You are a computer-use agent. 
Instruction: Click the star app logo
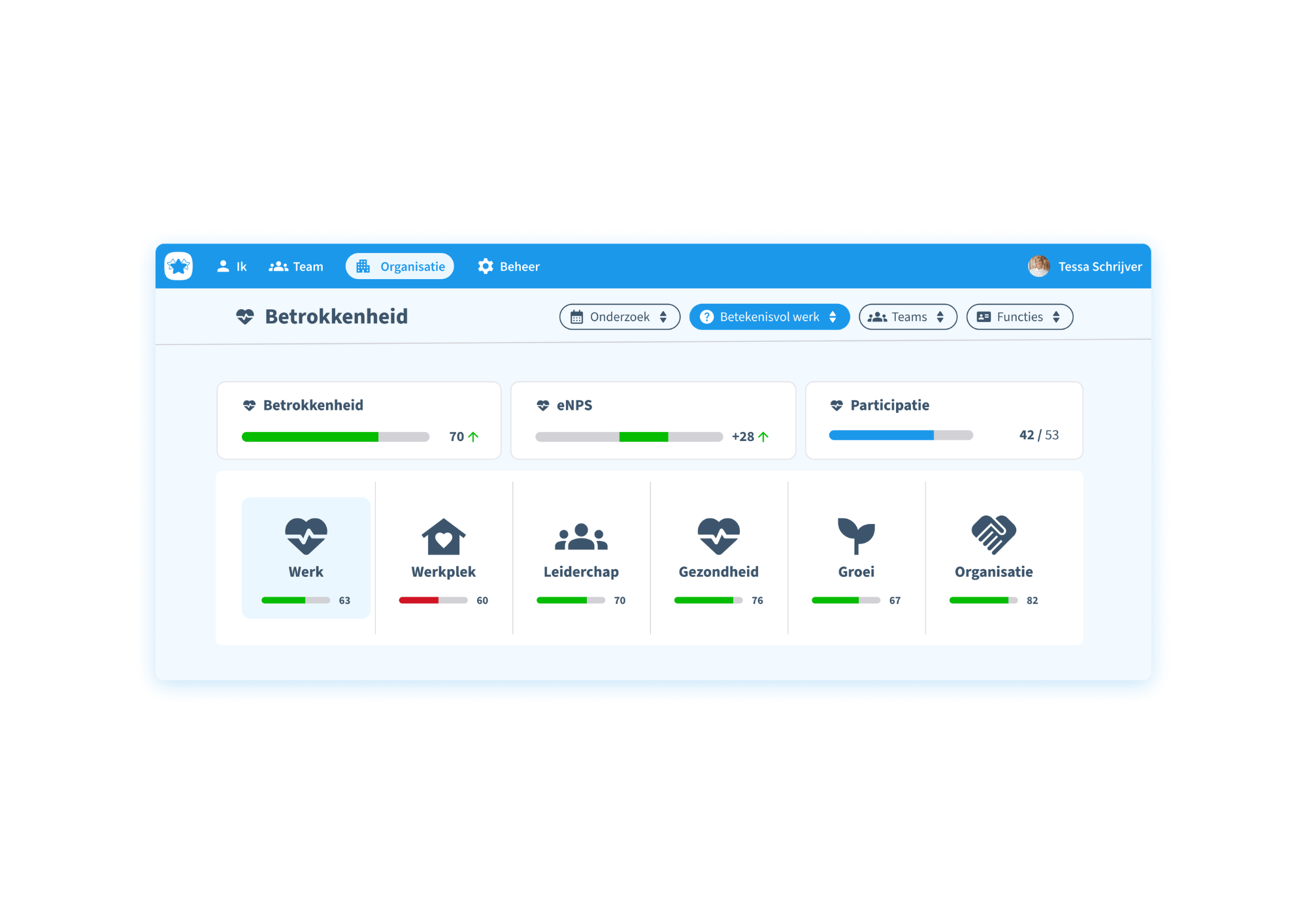[x=178, y=266]
